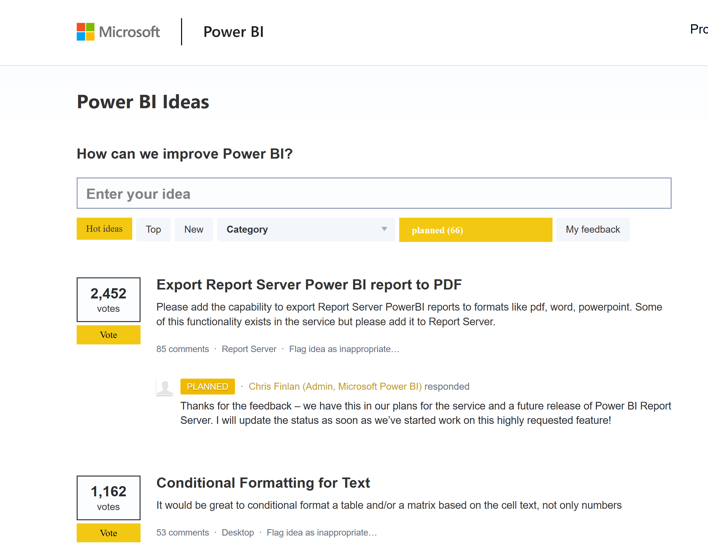
Task: Flag the PDF export idea as inappropriate
Action: (x=344, y=349)
